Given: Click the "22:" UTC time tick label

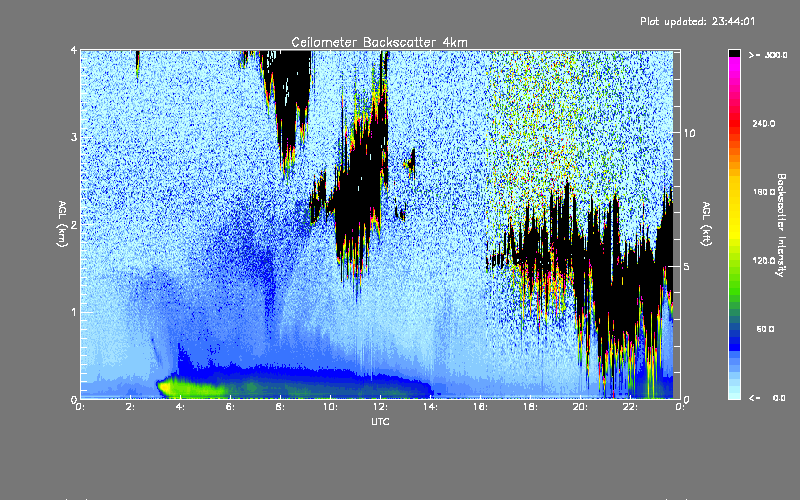Looking at the screenshot, I should tap(630, 407).
